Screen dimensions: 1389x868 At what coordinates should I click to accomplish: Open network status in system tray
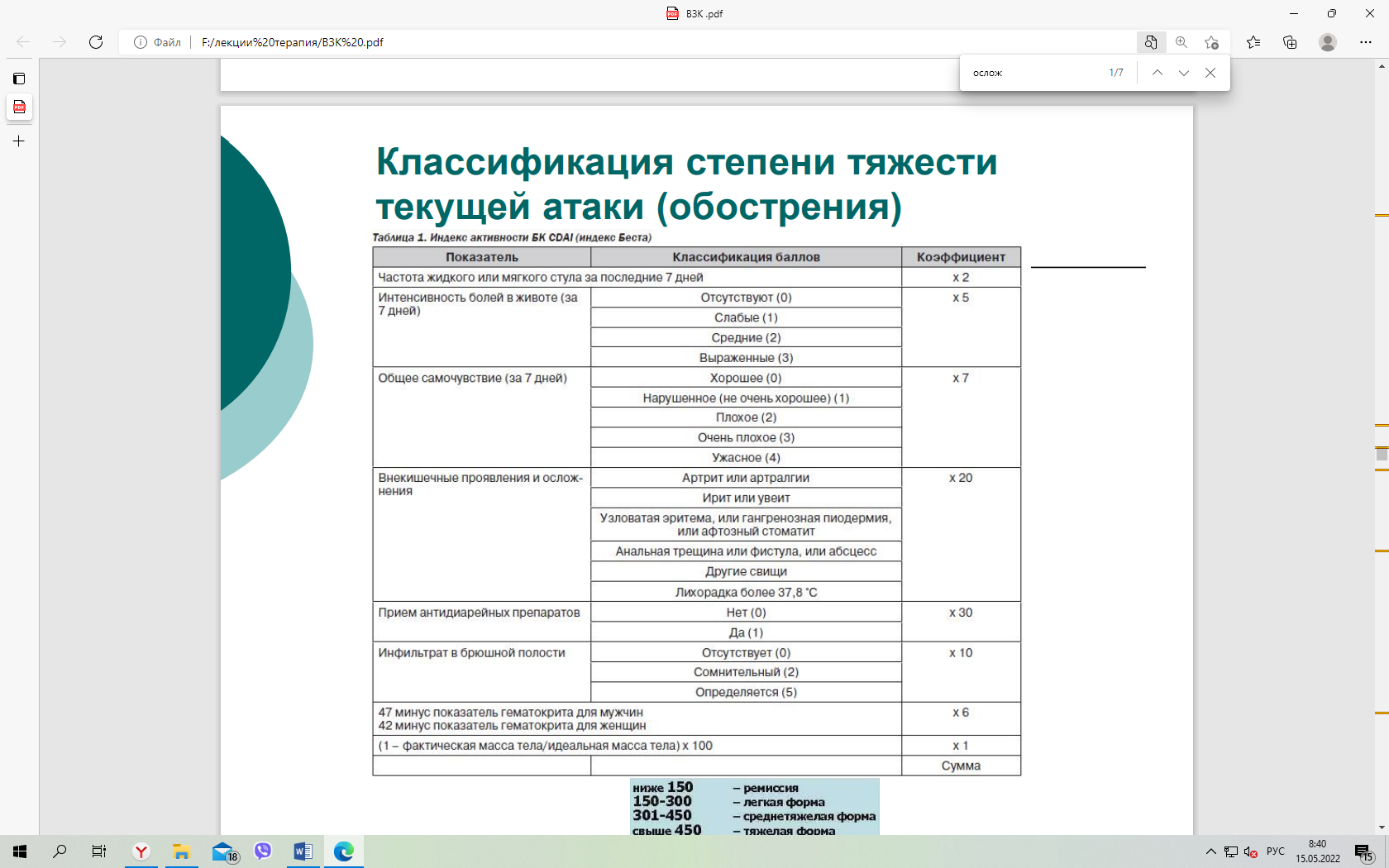coord(1231,851)
